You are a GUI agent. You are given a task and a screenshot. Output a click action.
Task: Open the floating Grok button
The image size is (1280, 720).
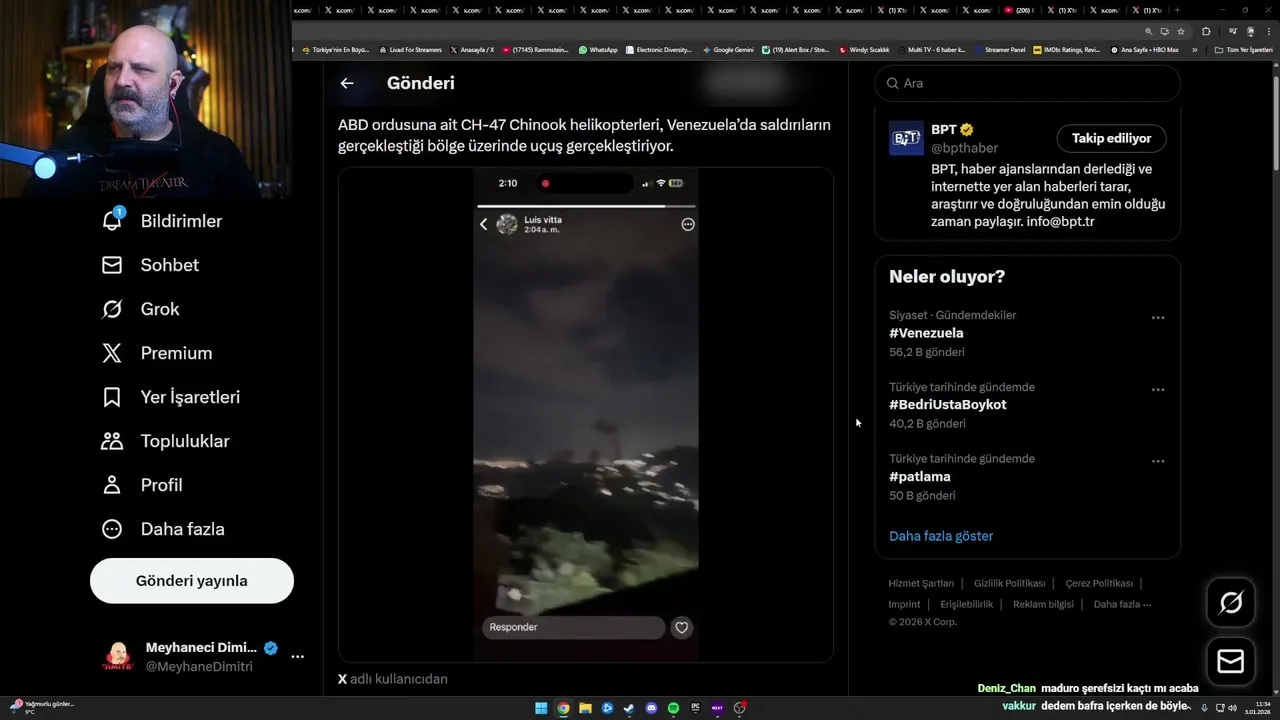click(x=1230, y=602)
